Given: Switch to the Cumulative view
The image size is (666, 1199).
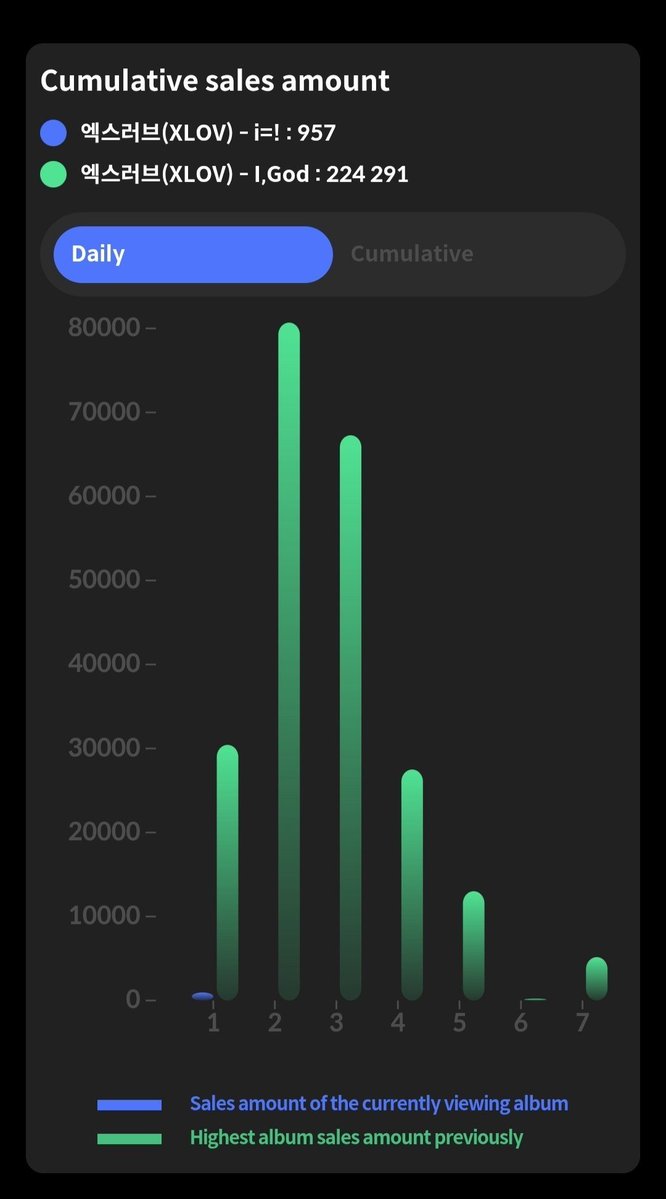Looking at the screenshot, I should (x=411, y=254).
